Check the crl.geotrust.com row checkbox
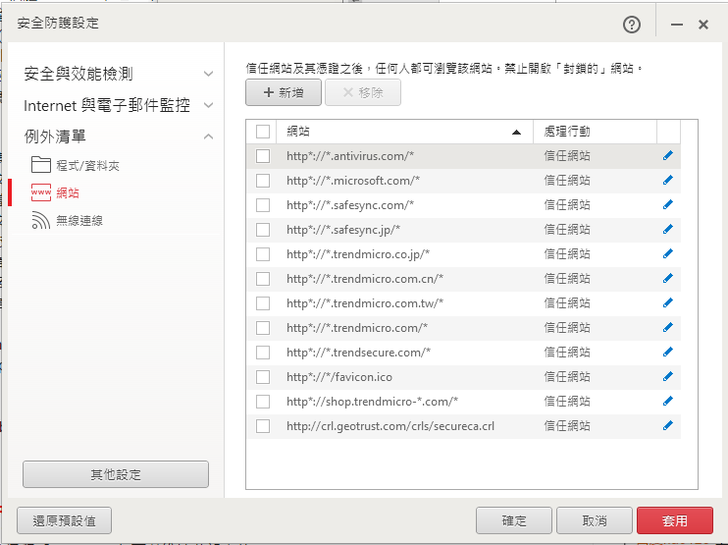This screenshot has width=728, height=545. click(x=263, y=426)
